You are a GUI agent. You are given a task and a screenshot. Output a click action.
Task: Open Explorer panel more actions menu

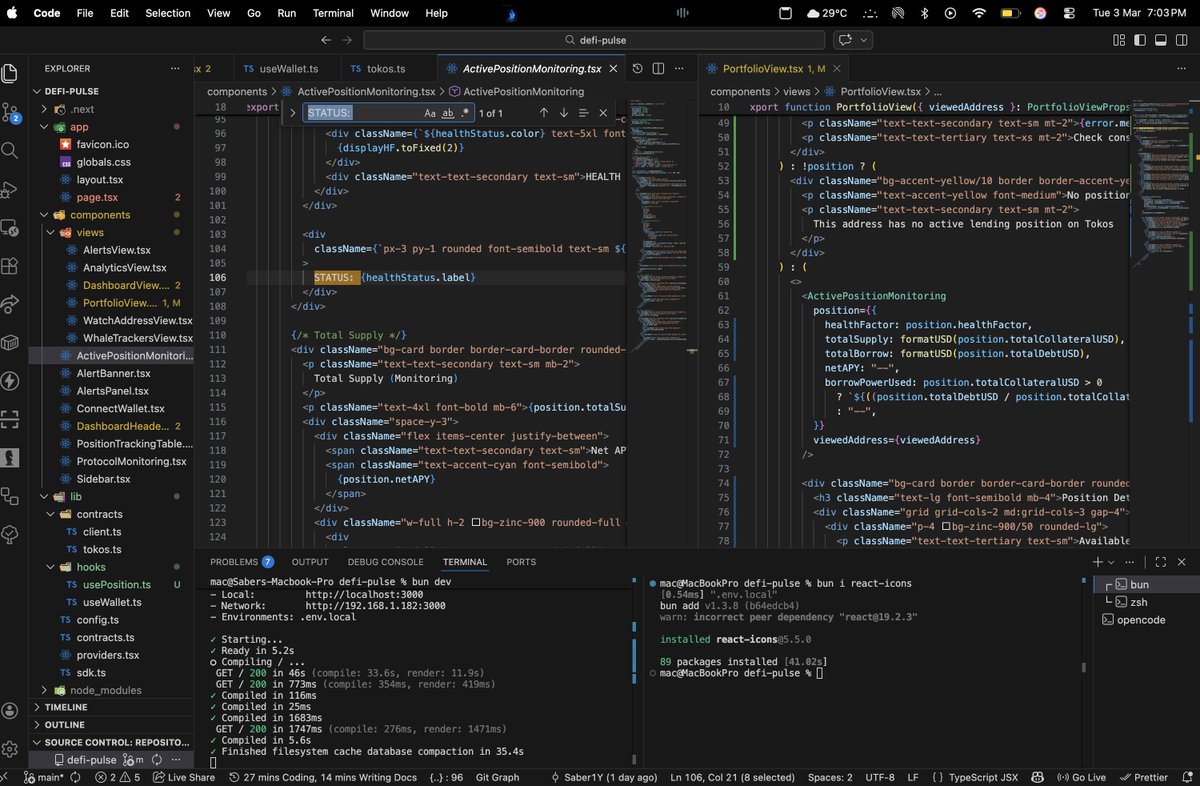coord(176,69)
